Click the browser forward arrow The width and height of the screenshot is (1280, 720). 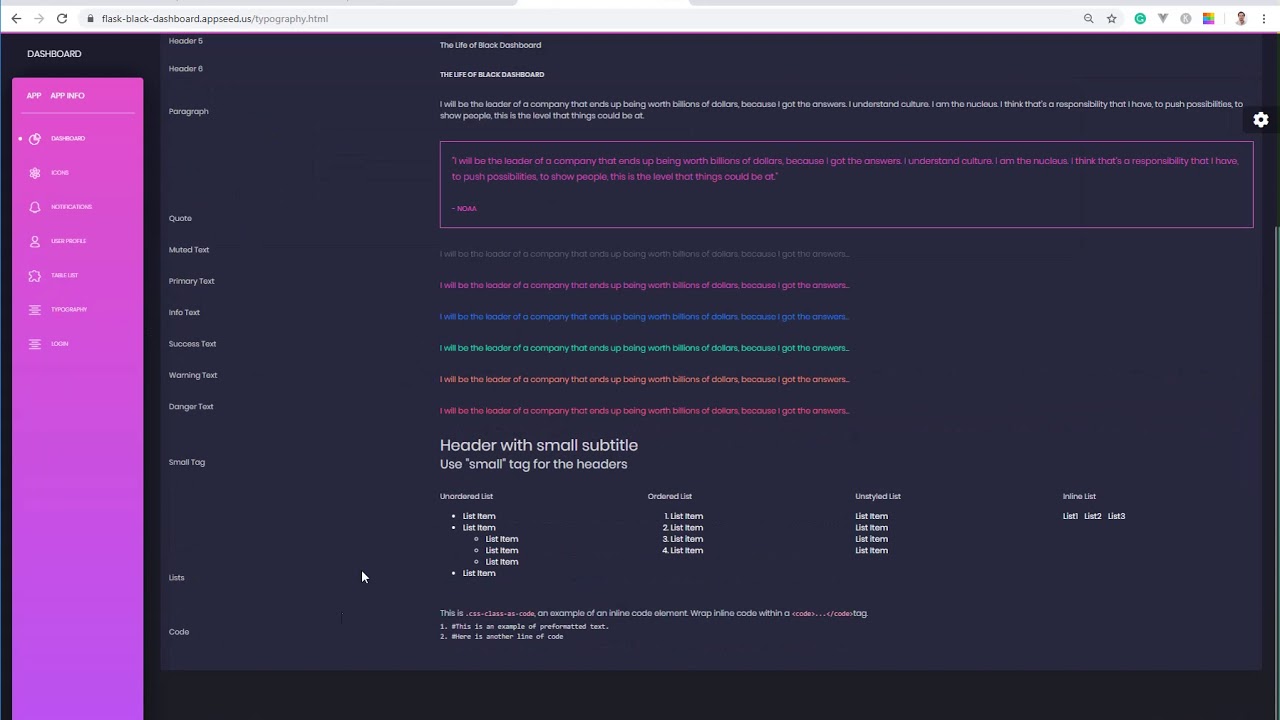[x=39, y=18]
